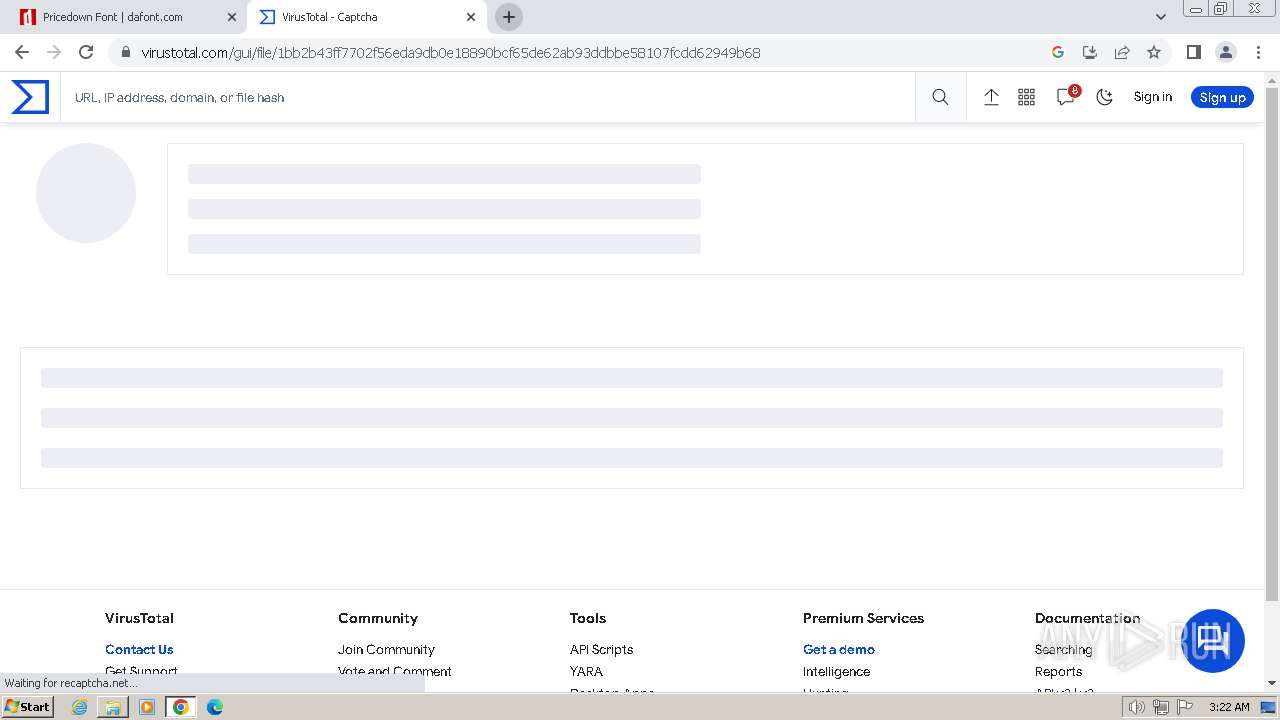Click the volume speaker tray icon
This screenshot has height=720, width=1280.
click(1136, 707)
